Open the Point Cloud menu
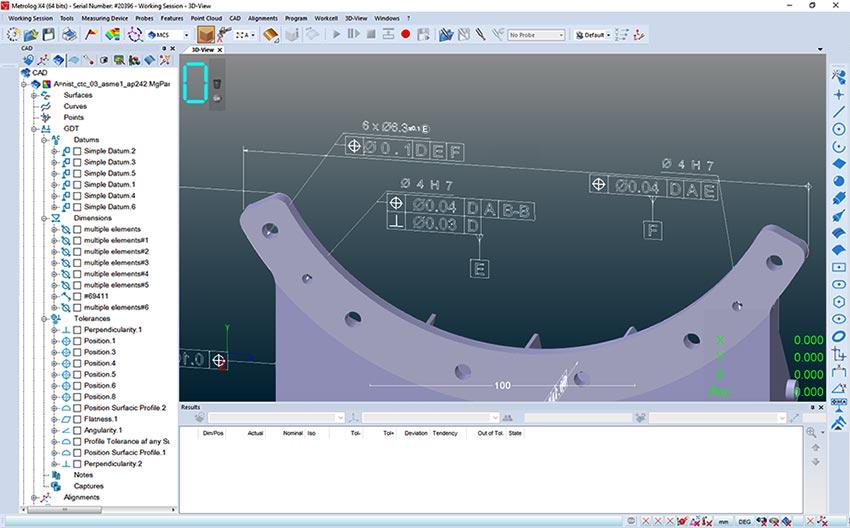The image size is (850, 528). tap(207, 18)
